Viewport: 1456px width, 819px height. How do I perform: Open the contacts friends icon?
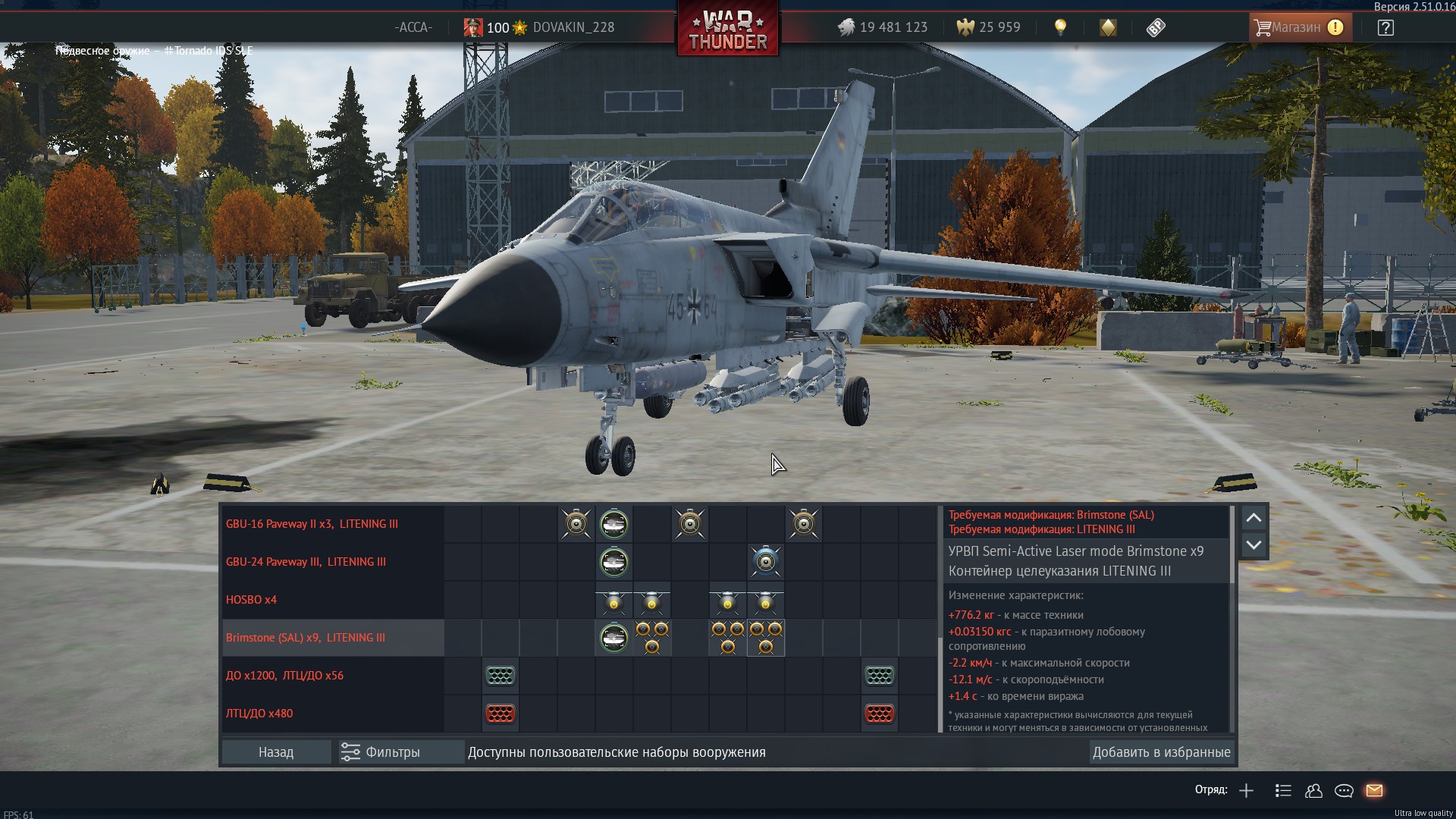(1313, 790)
